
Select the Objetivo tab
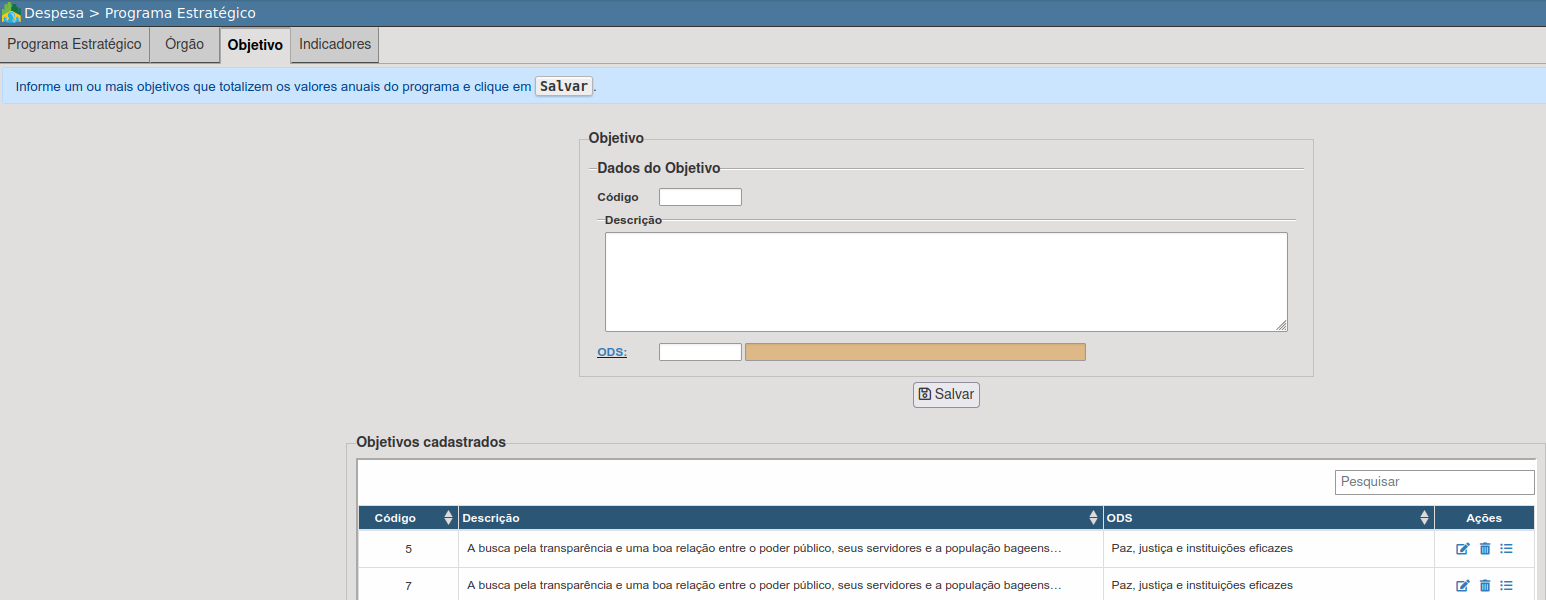coord(255,46)
